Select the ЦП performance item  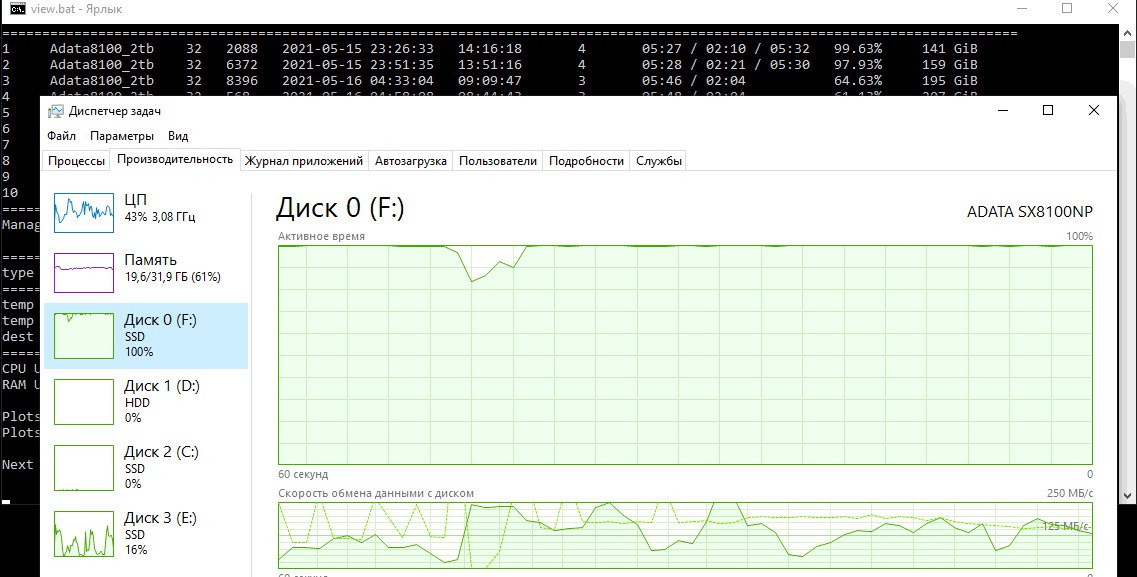click(x=146, y=212)
